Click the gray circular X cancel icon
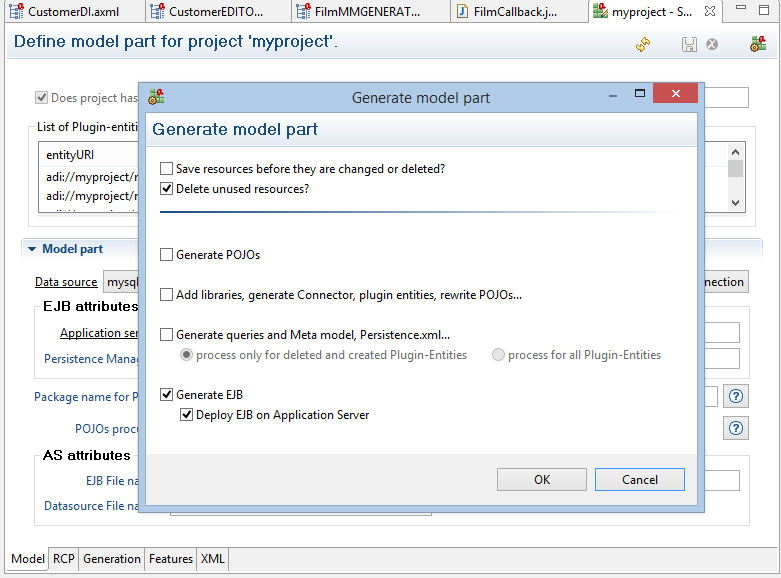Image resolution: width=781 pixels, height=578 pixels. [x=712, y=45]
